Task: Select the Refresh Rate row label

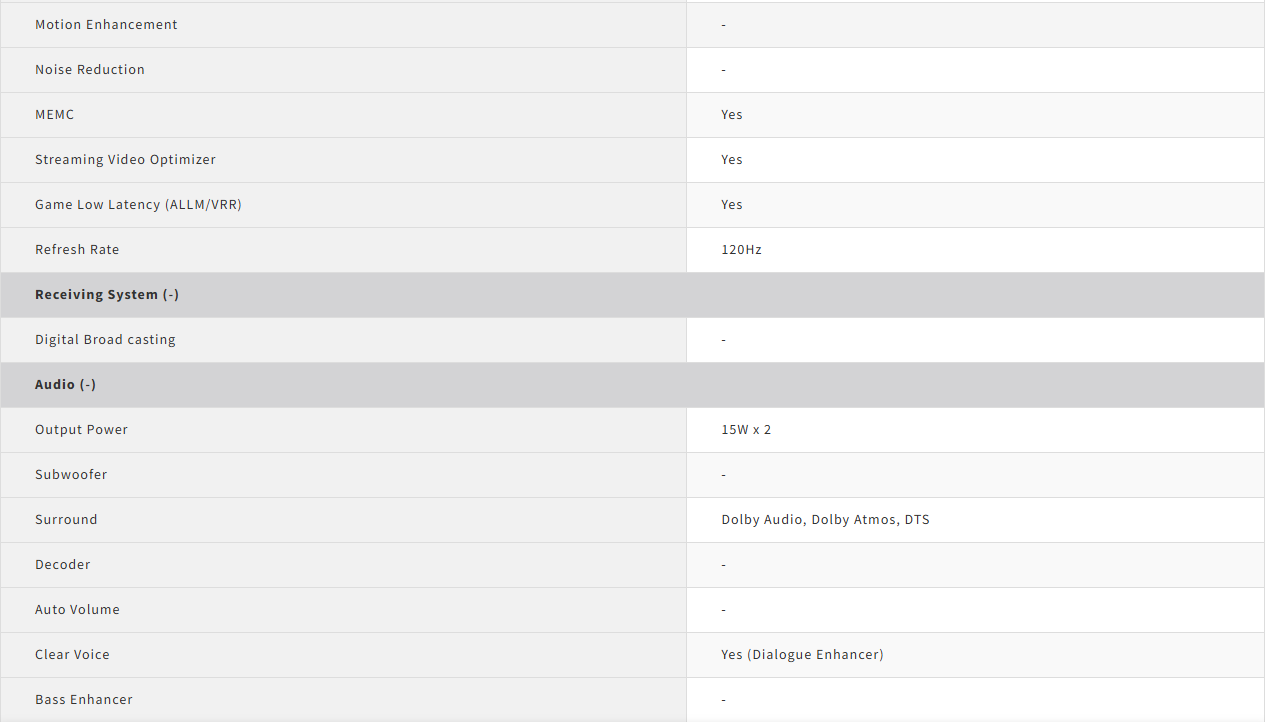Action: [x=77, y=250]
